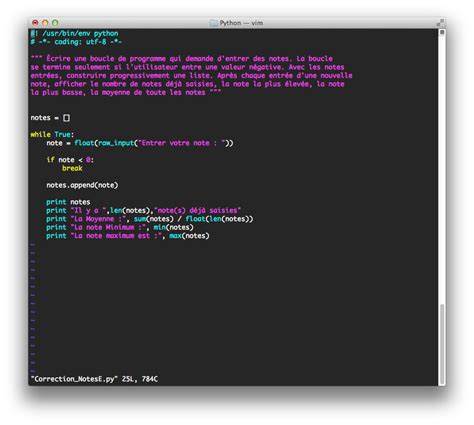Click the "# -*- coding: utf-8 -*-" line
474x425 pixels.
76,42
